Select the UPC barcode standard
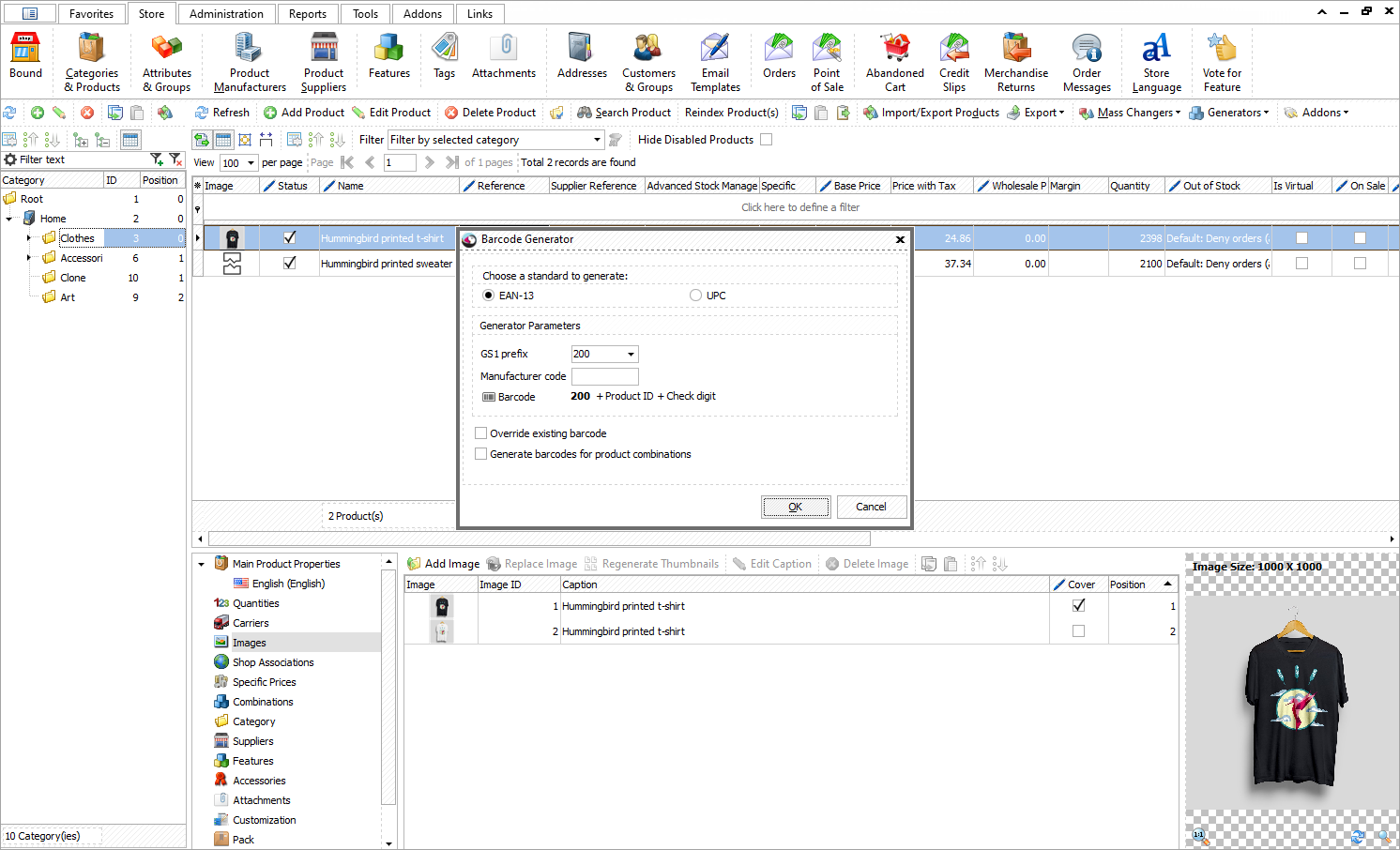The height and width of the screenshot is (850, 1400). (695, 296)
